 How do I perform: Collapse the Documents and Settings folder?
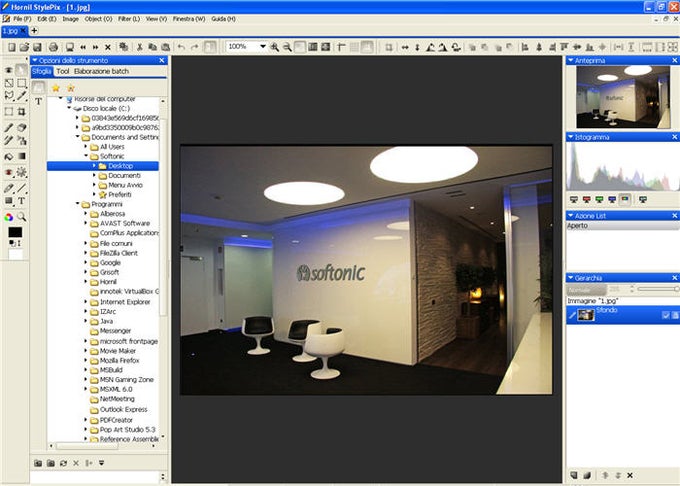[x=78, y=137]
